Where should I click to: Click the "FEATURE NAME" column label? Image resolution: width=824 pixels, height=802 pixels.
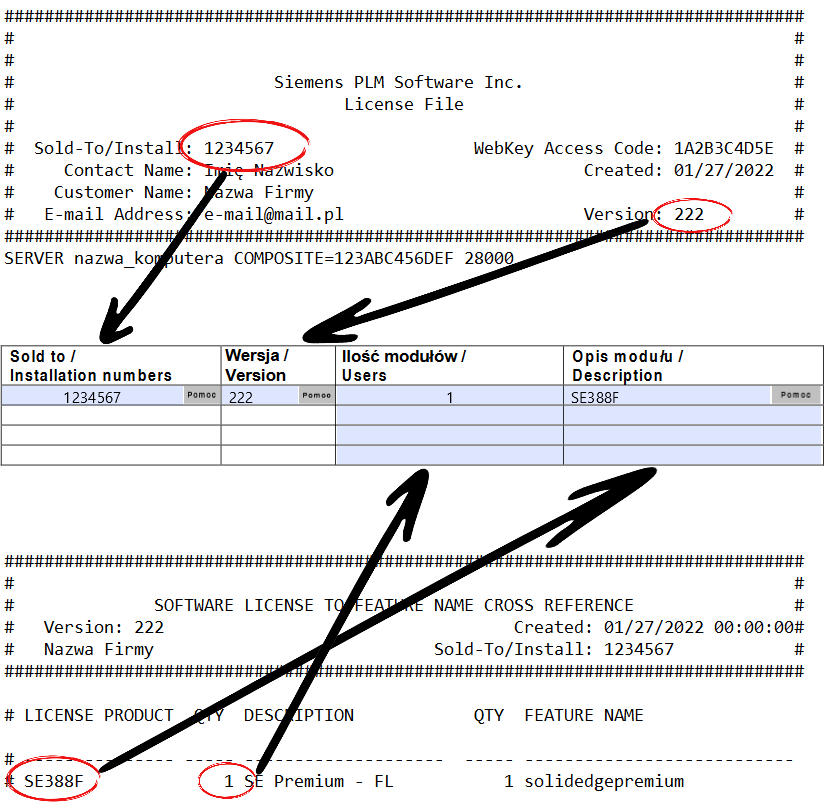[584, 715]
